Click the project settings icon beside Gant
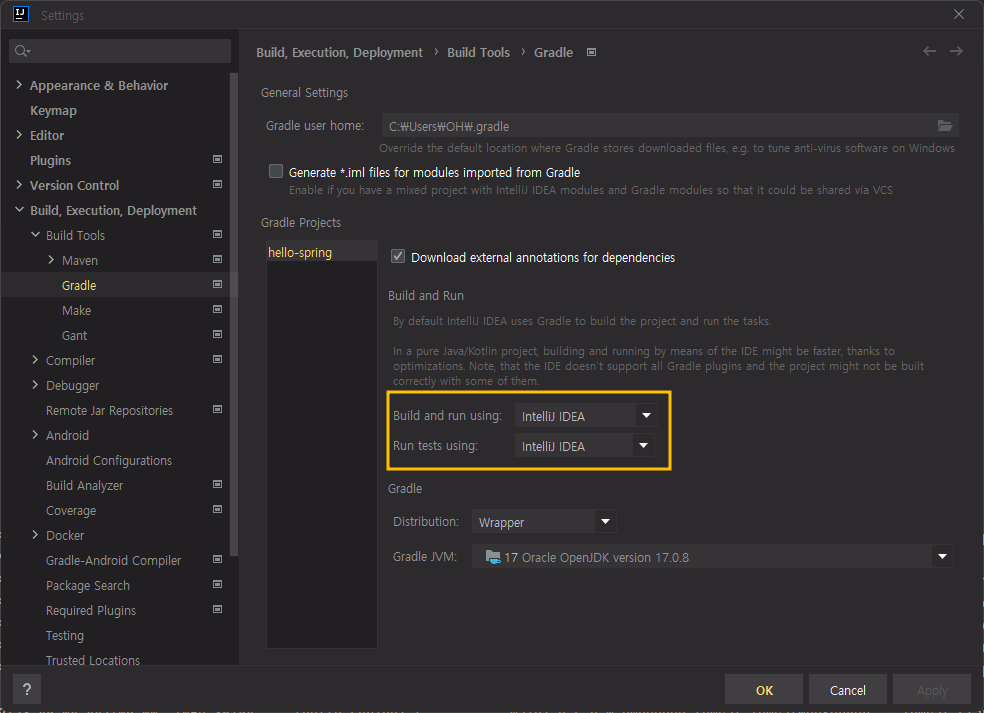 tap(217, 335)
